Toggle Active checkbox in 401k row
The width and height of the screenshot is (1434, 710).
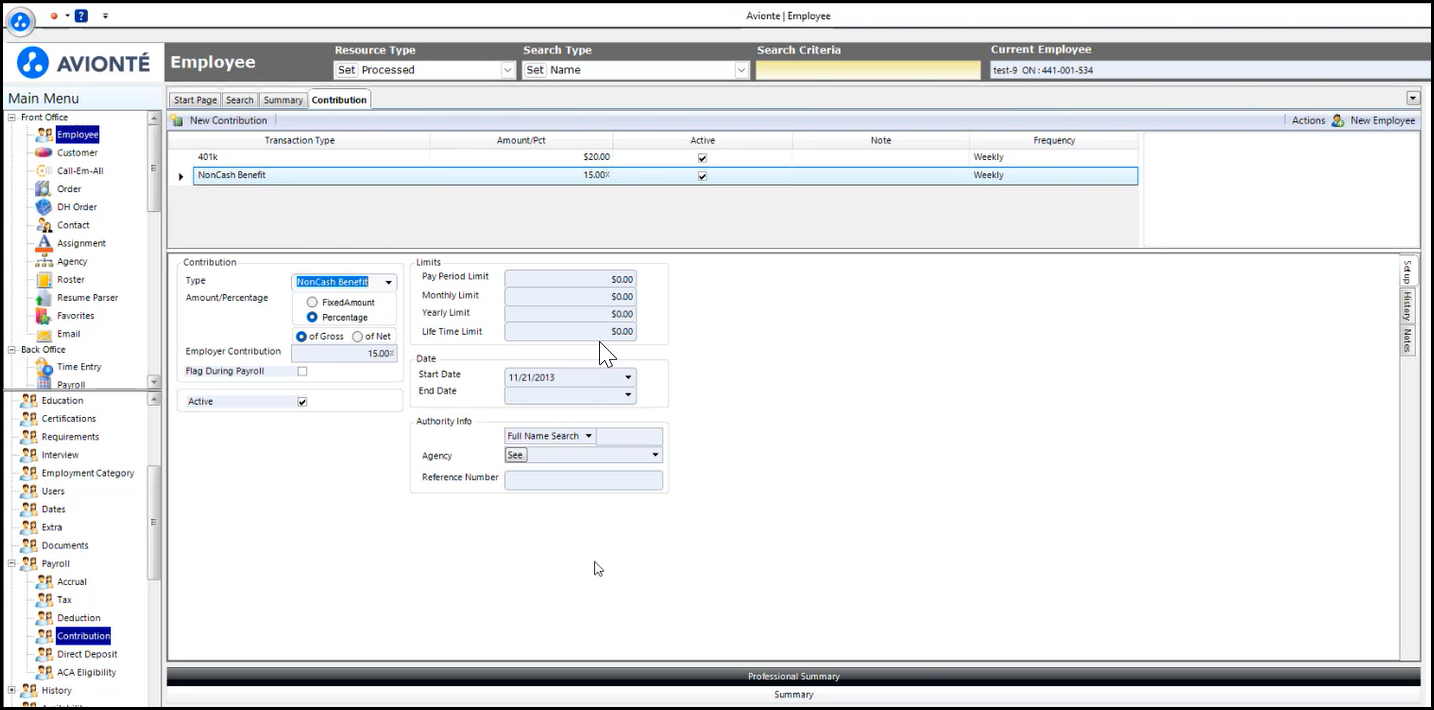tap(702, 158)
